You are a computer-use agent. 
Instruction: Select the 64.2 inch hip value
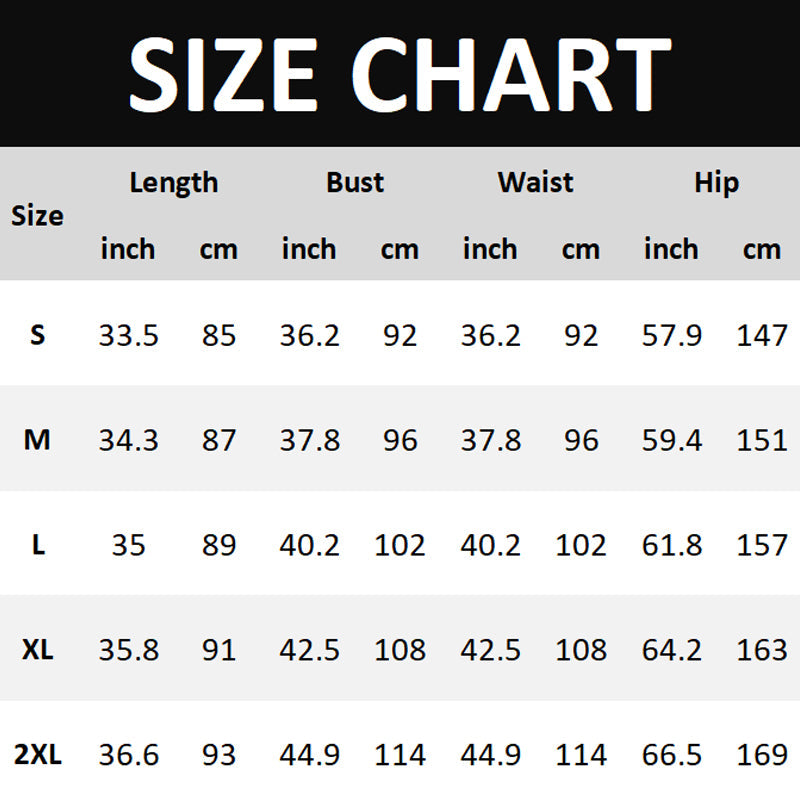(671, 650)
